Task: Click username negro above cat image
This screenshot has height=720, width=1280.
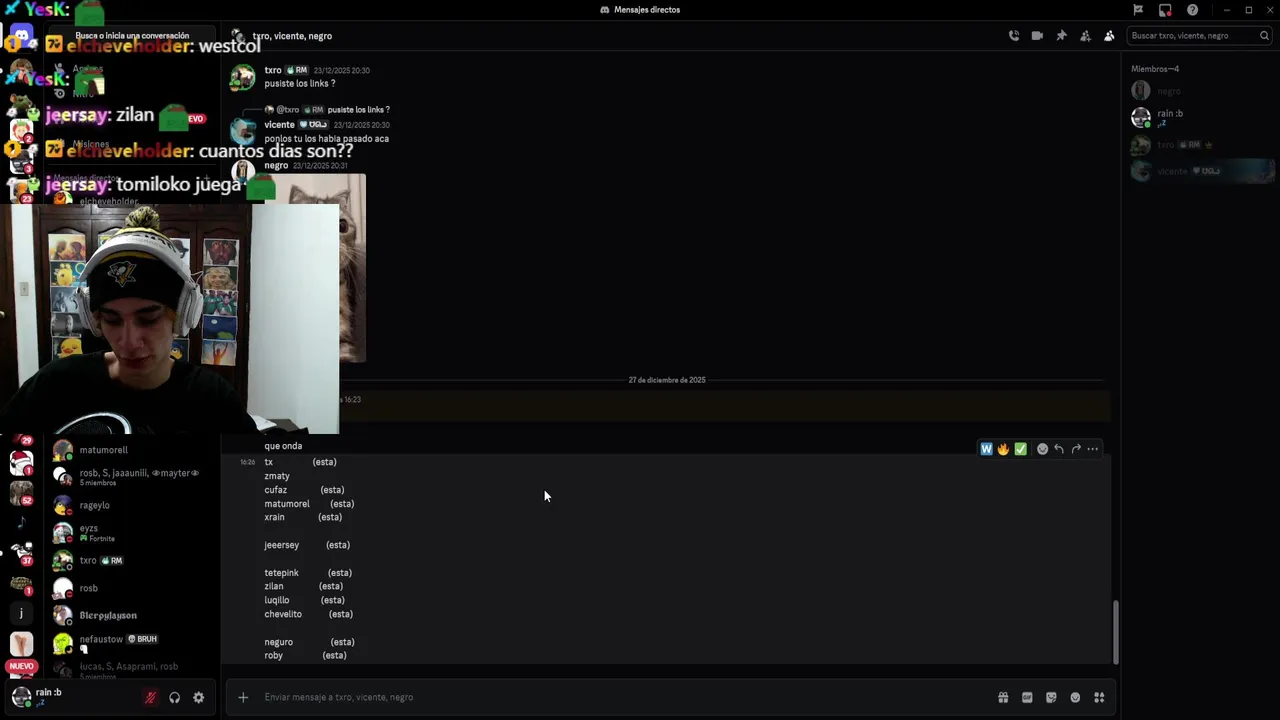Action: pos(276,165)
